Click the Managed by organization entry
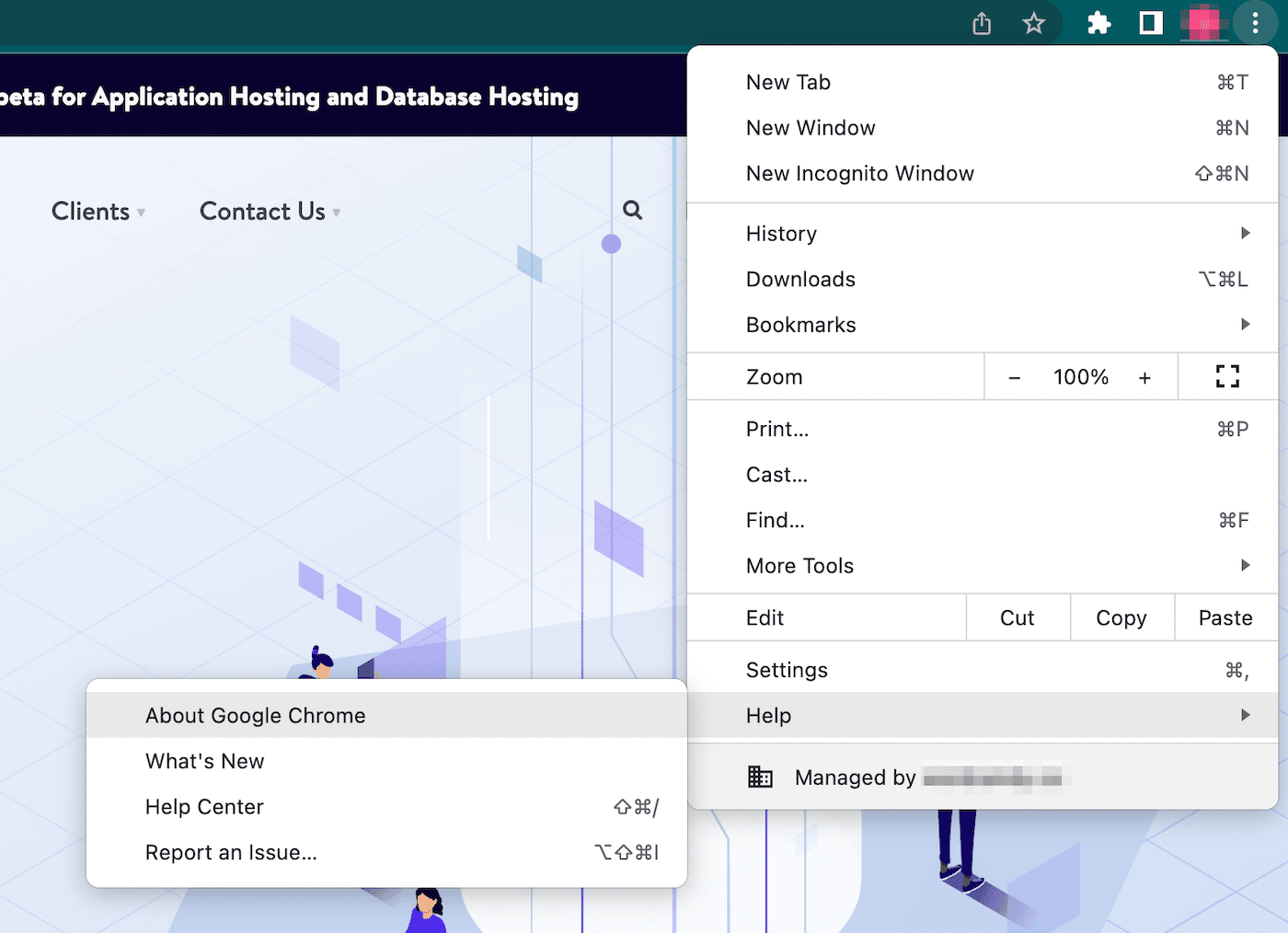Viewport: 1288px width, 933px height. (x=906, y=777)
